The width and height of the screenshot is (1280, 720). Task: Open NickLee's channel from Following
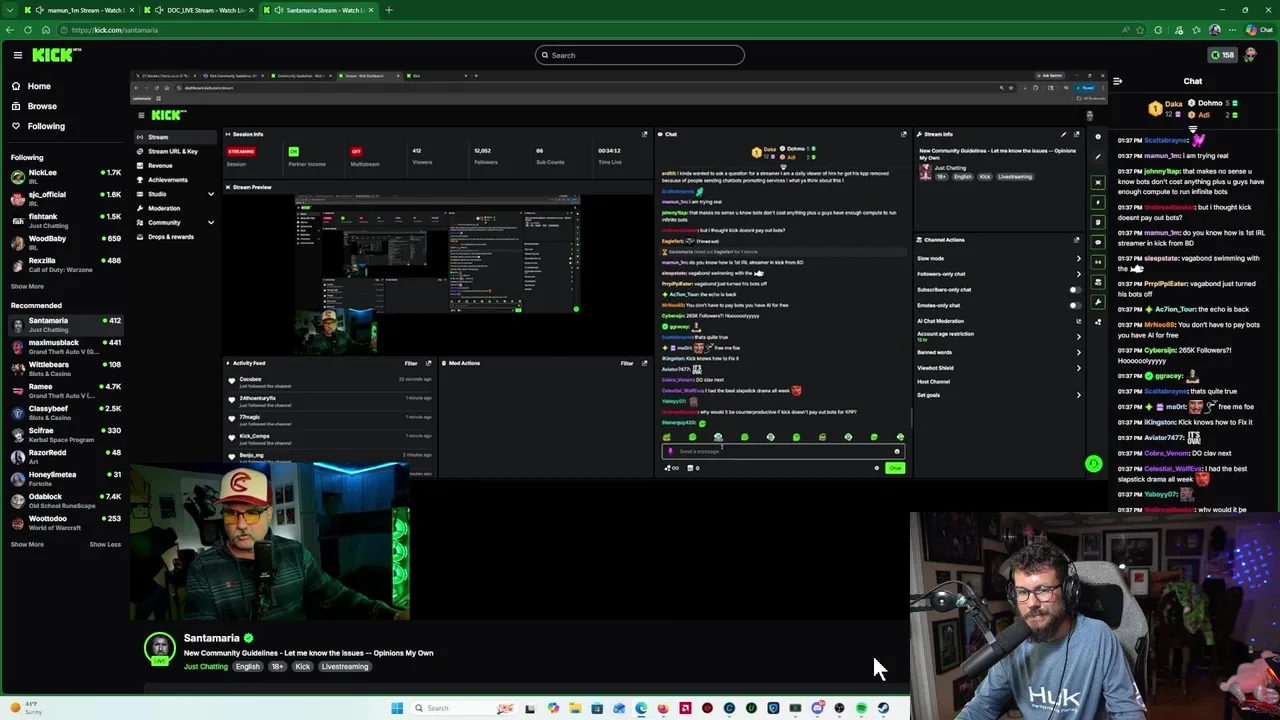[65, 175]
